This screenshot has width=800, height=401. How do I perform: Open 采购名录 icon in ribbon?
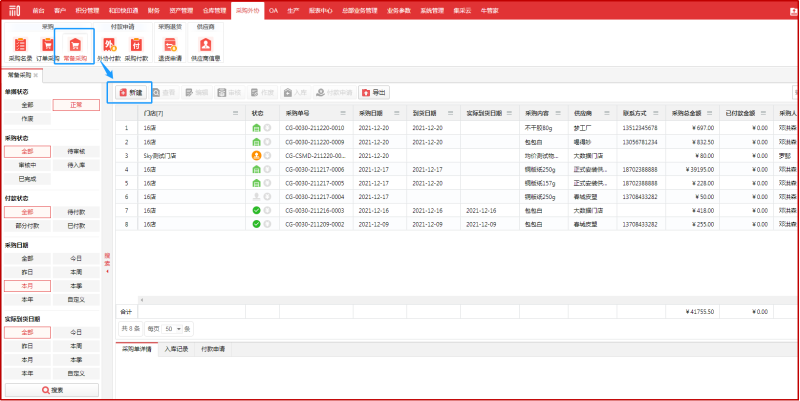[21, 46]
